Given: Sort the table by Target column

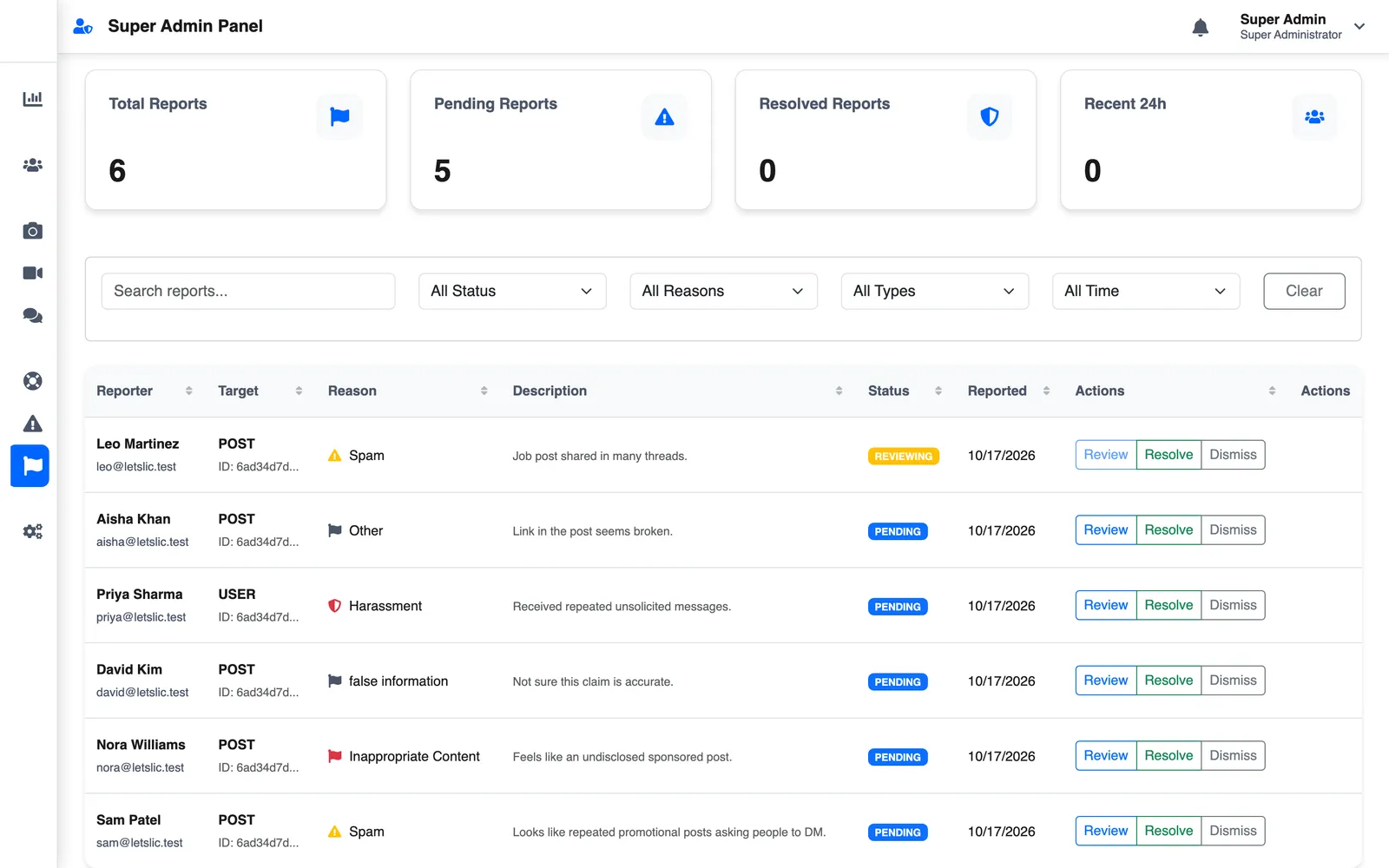Looking at the screenshot, I should point(299,391).
